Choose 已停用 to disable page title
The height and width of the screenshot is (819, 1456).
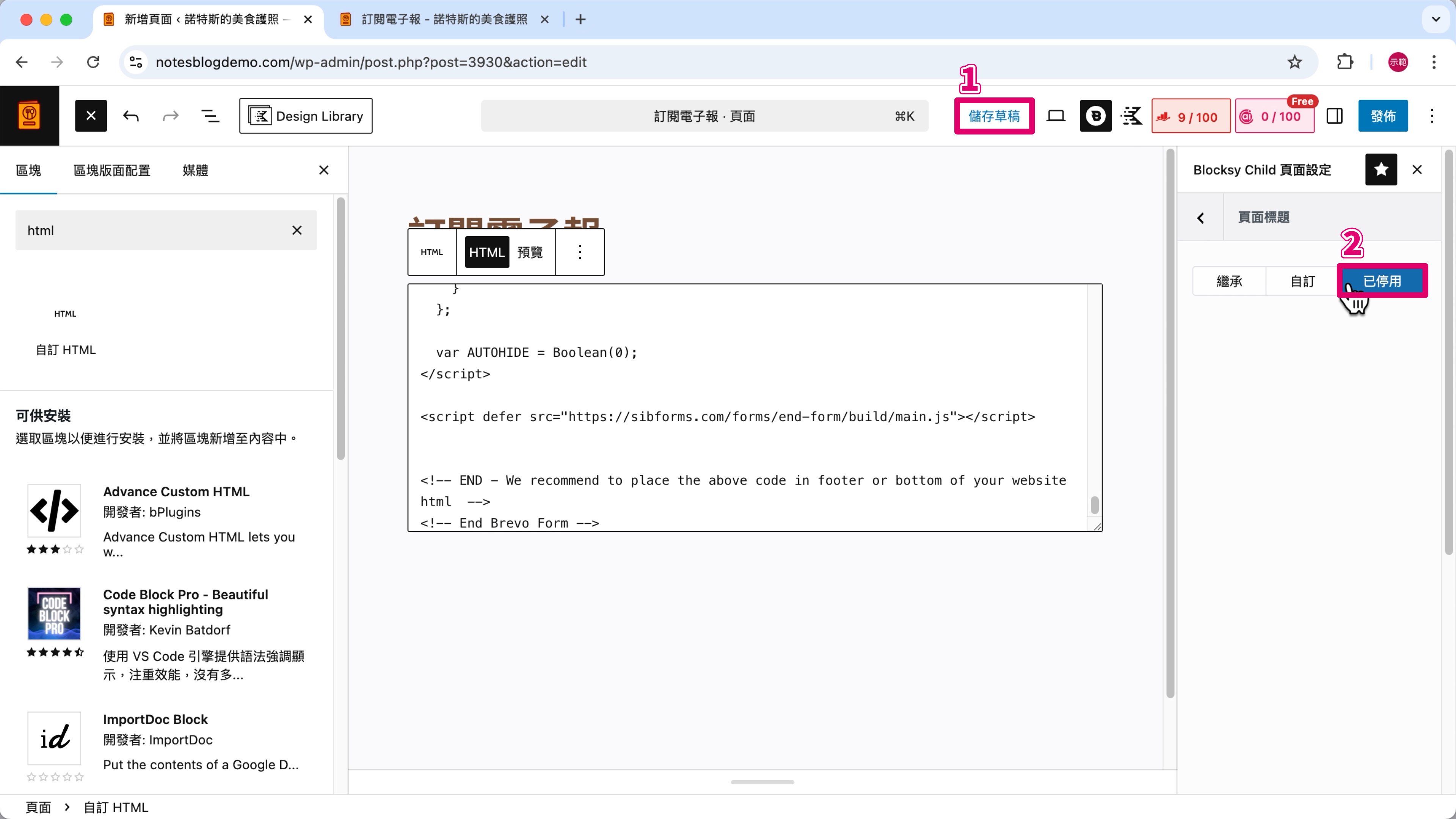[1382, 281]
